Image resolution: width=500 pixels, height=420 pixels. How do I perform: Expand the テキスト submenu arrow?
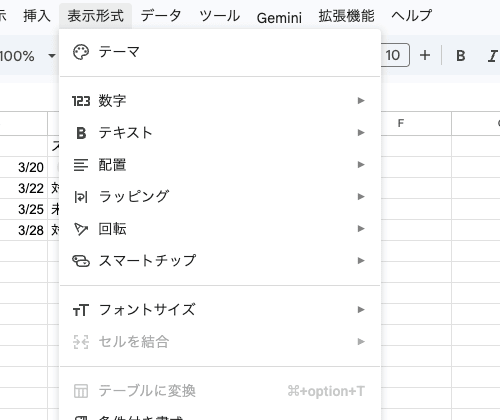coord(361,133)
